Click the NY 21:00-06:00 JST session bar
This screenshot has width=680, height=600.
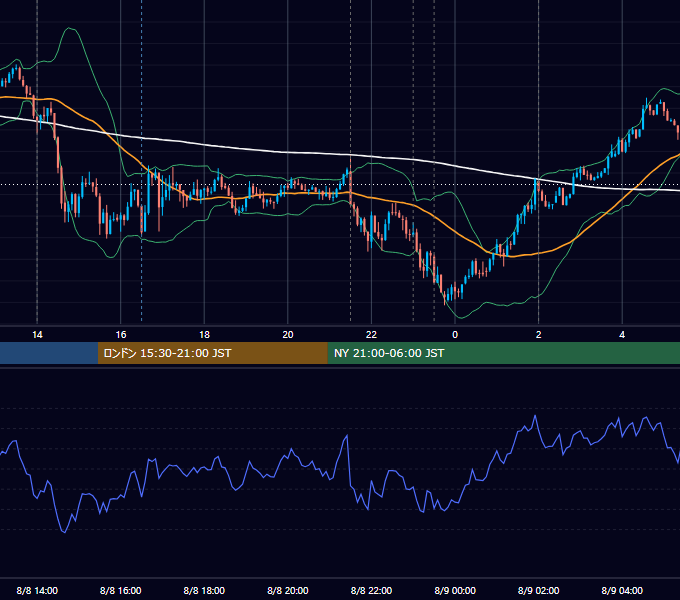pyautogui.click(x=503, y=353)
